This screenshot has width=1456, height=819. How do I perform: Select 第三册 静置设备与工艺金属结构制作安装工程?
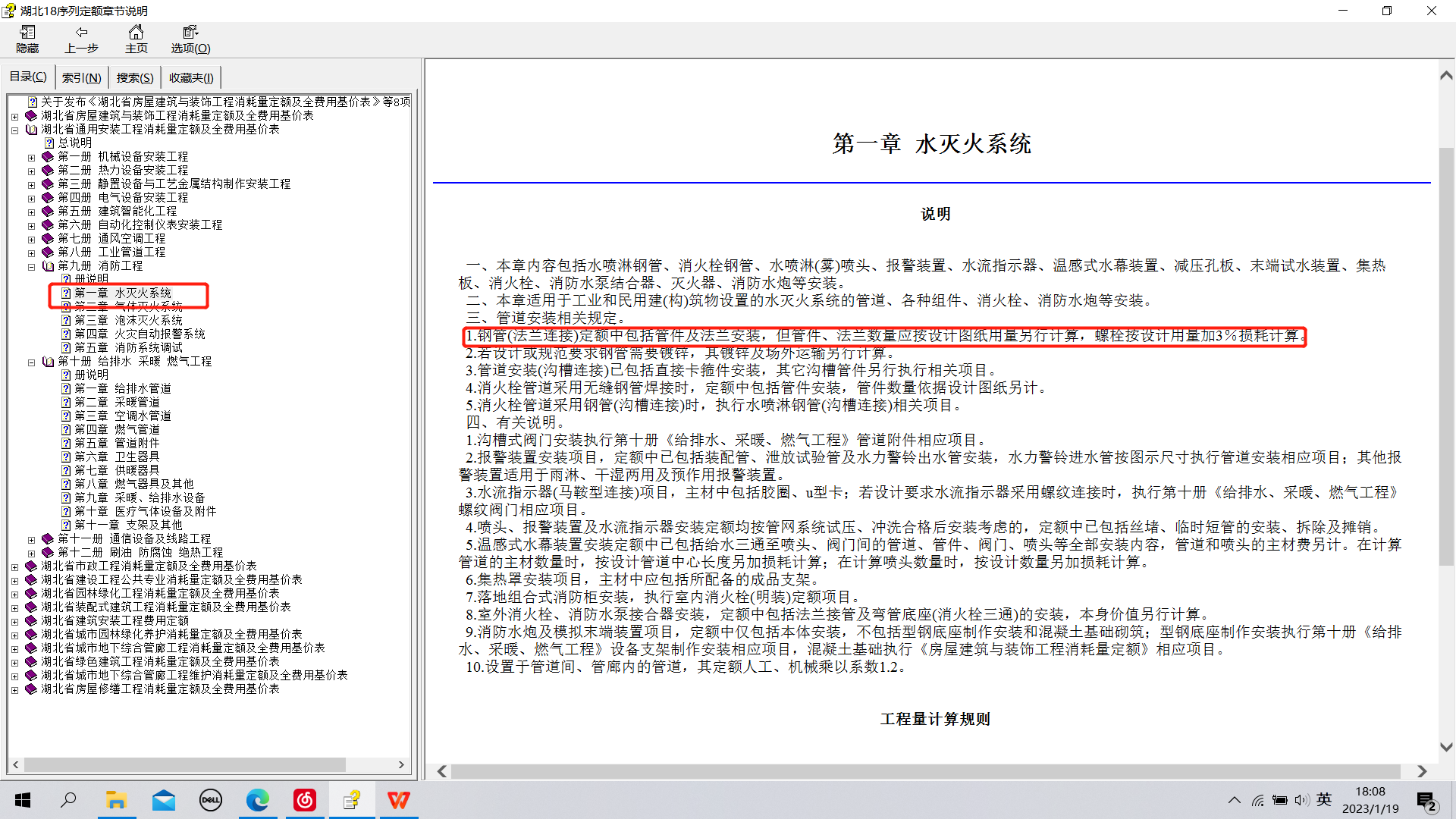[x=174, y=184]
